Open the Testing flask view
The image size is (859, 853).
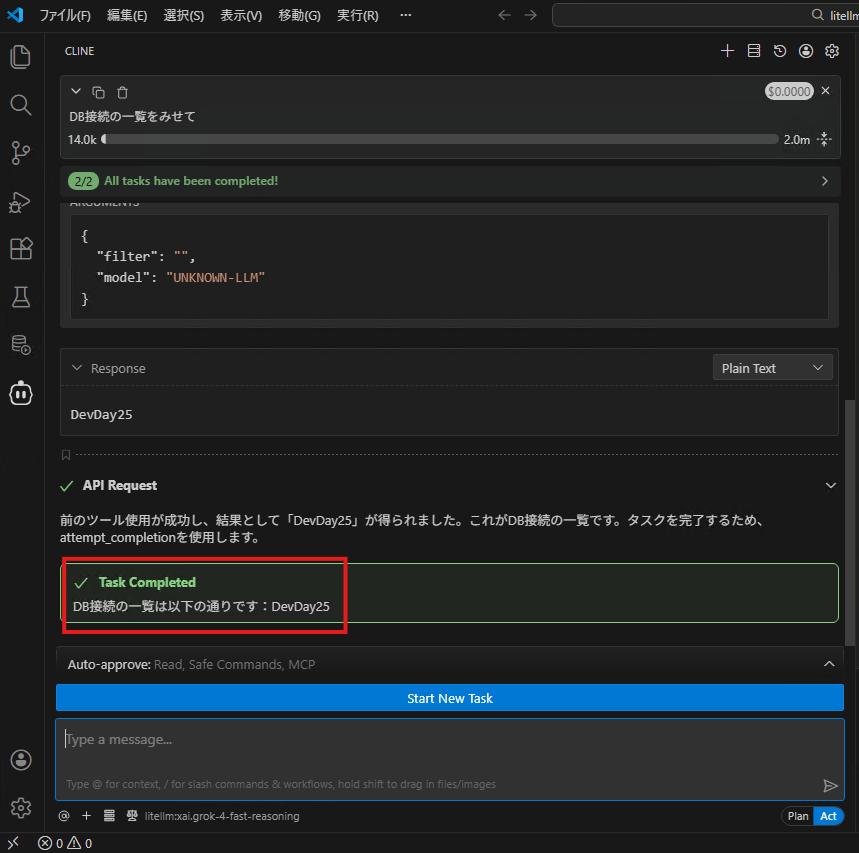(x=20, y=297)
